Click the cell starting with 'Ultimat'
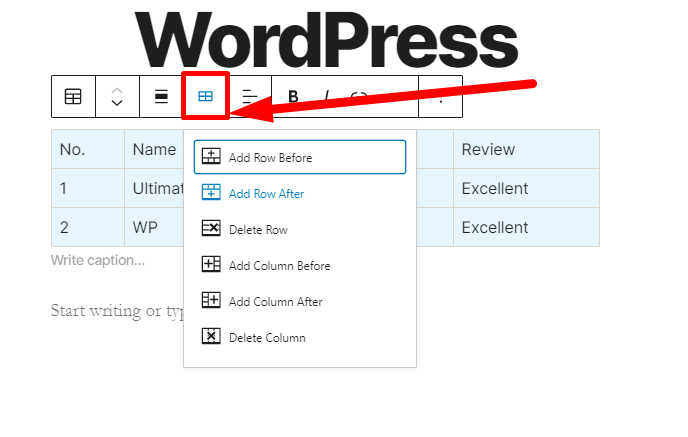Viewport: 688px width, 437px height. click(154, 188)
